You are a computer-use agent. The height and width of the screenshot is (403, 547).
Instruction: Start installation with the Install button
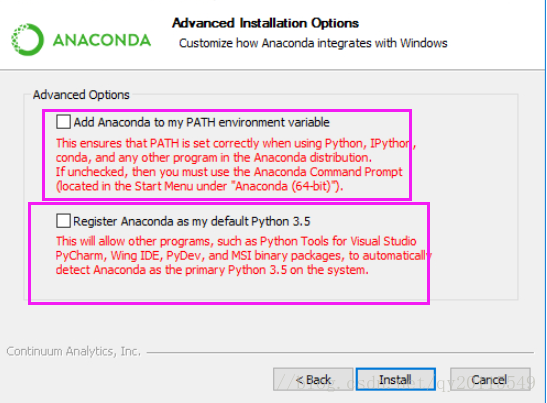[396, 379]
